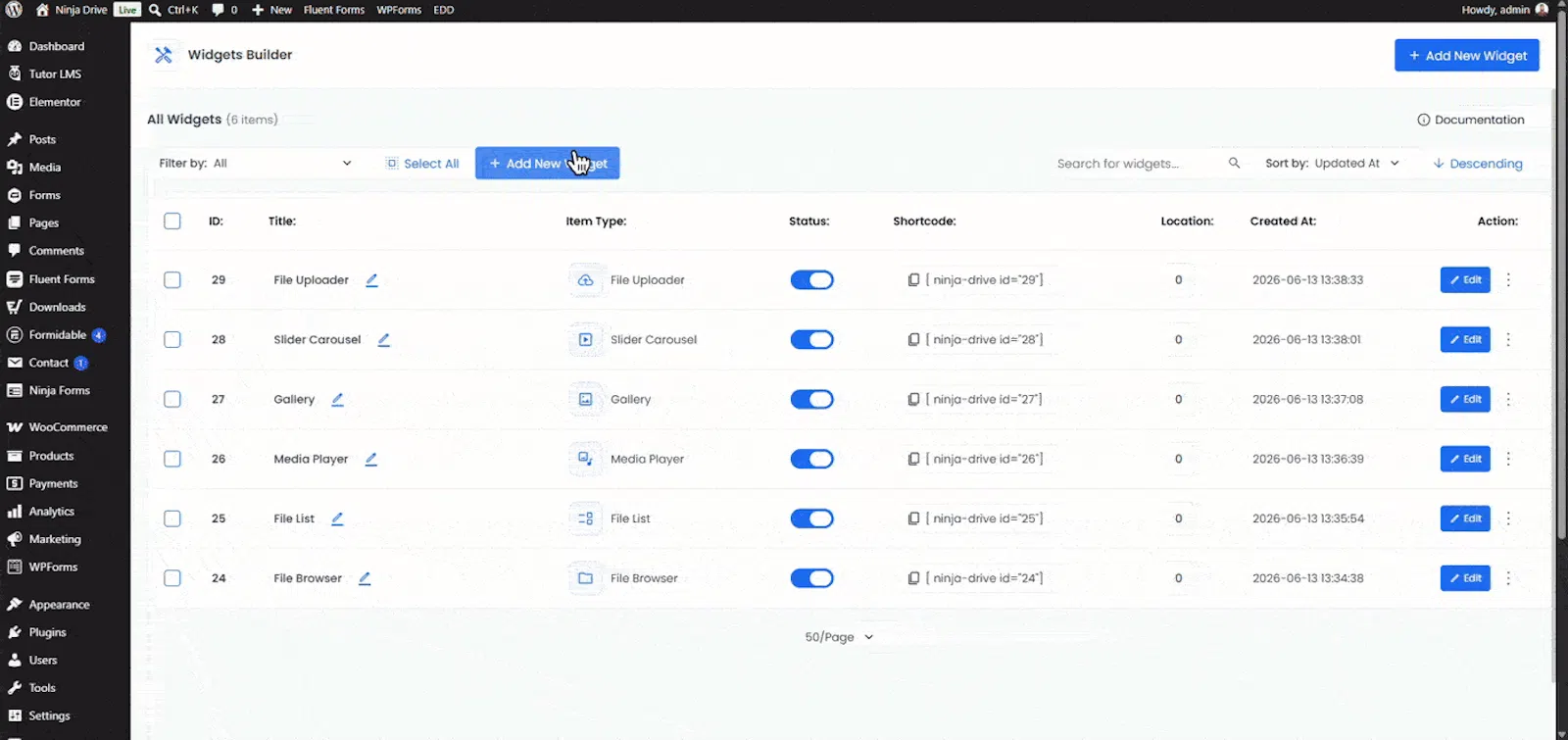Toggle File Uploader status switch off

click(x=812, y=280)
